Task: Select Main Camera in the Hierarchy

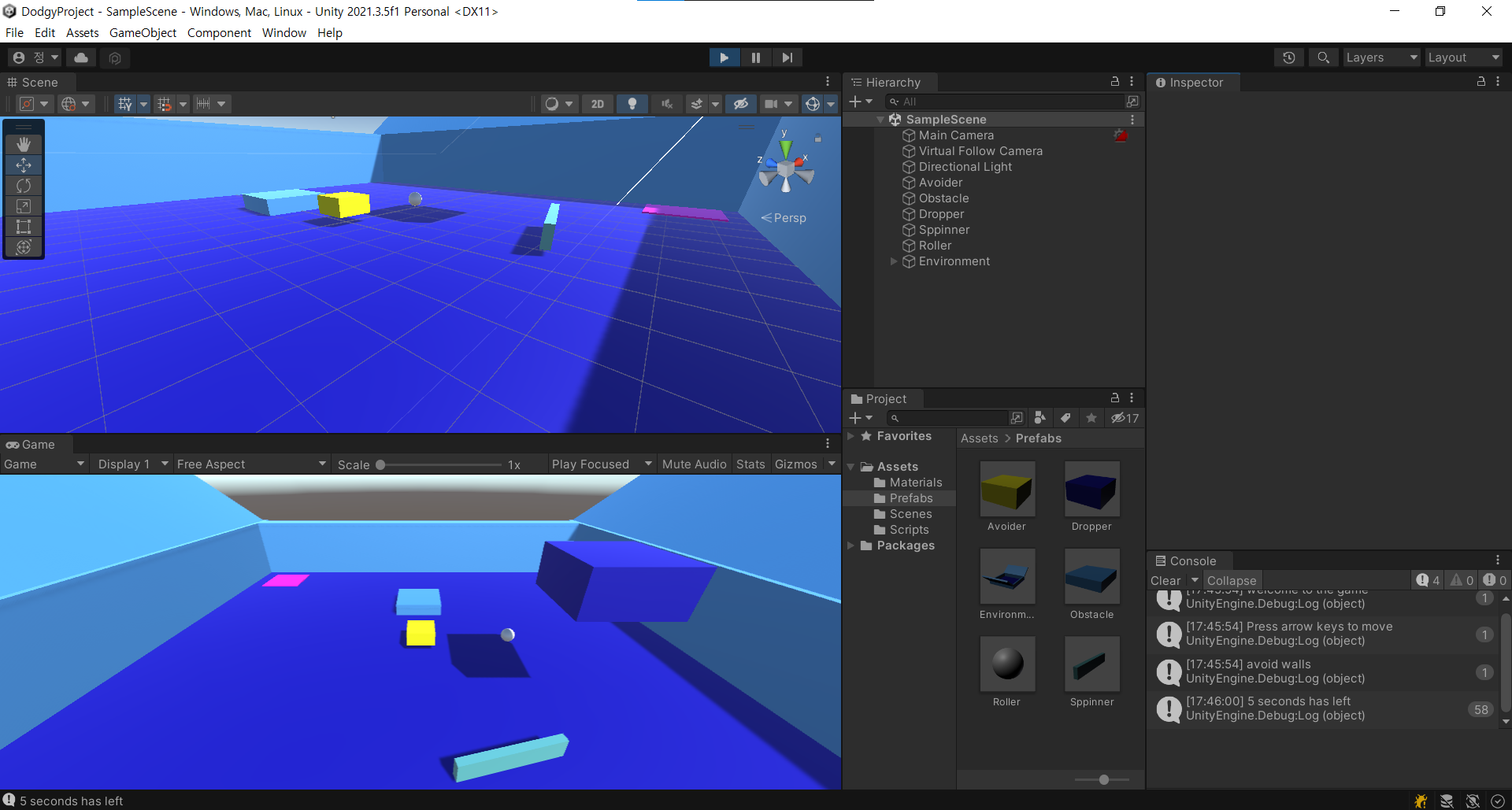Action: point(955,135)
